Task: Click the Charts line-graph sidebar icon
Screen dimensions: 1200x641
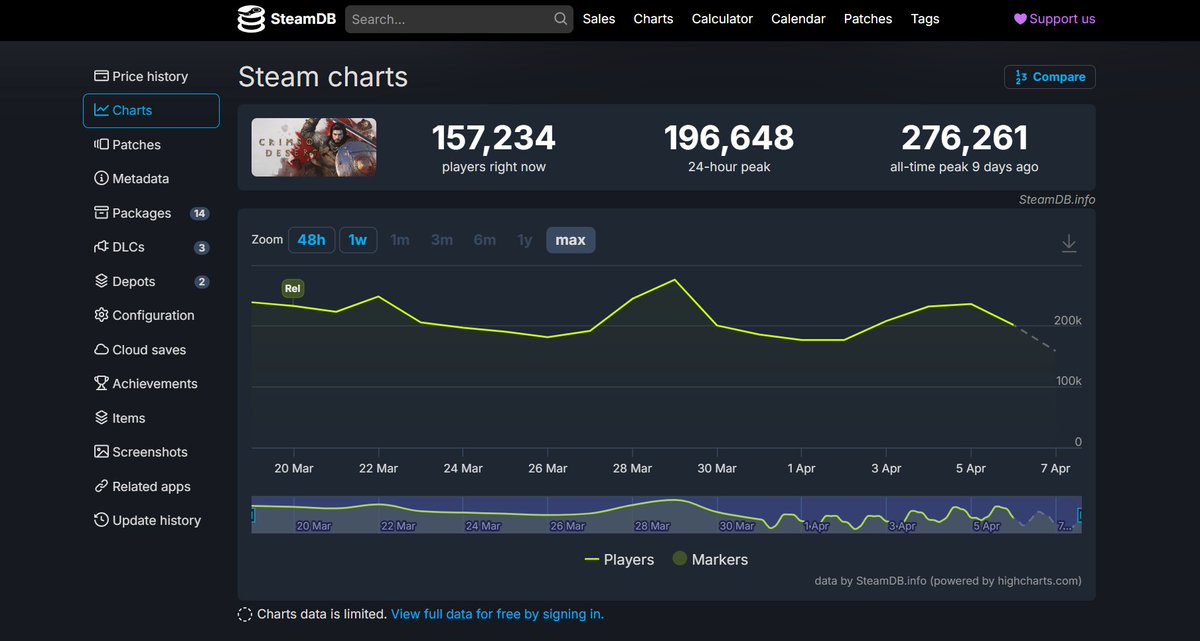Action: pos(101,110)
